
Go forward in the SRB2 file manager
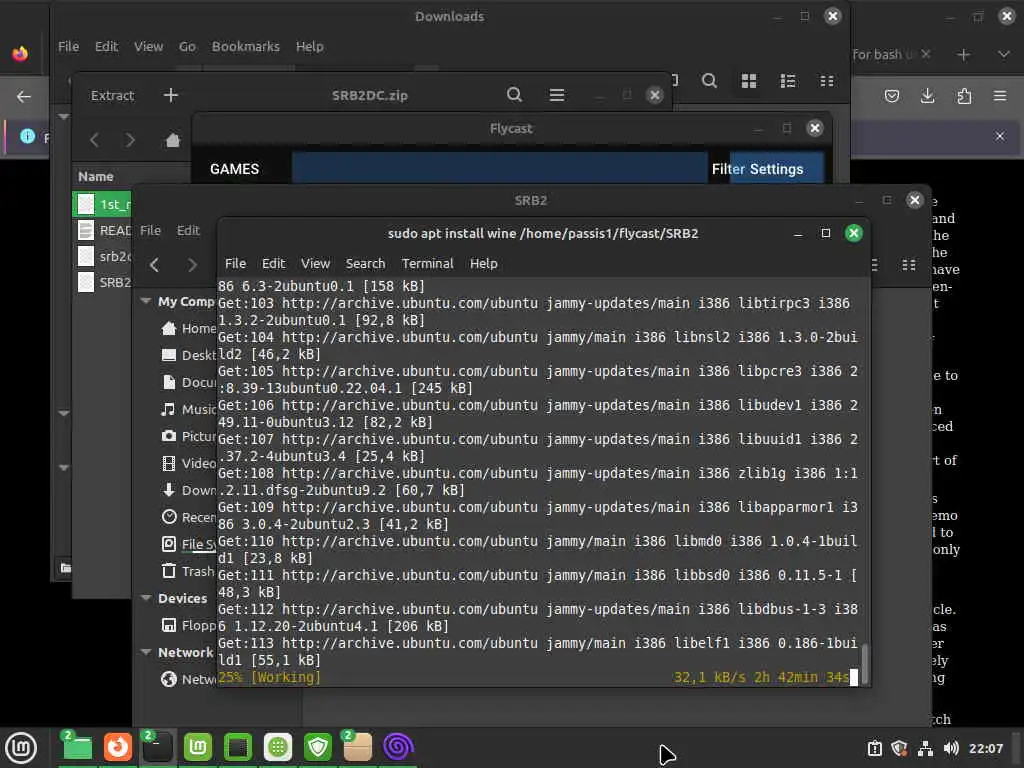coord(192,264)
